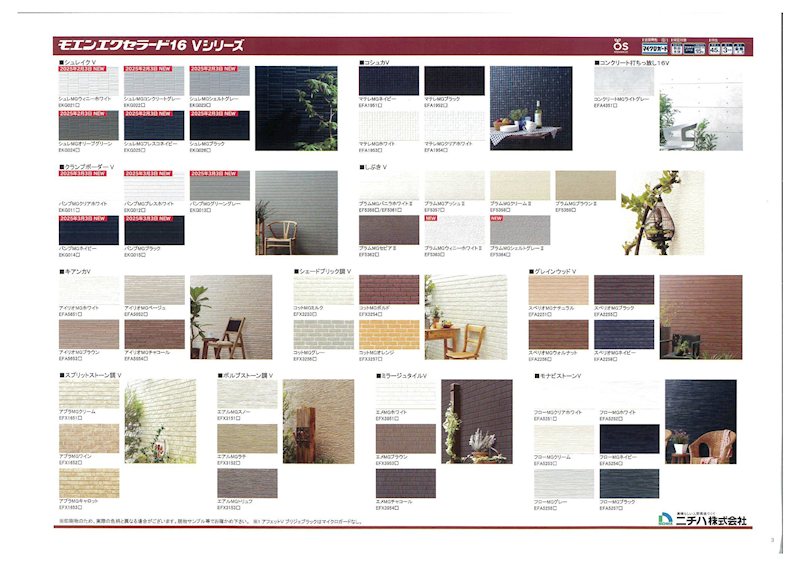Select the プラムMGシェルトグレーⅡ swatch
This screenshot has width=800, height=566.
(520, 230)
